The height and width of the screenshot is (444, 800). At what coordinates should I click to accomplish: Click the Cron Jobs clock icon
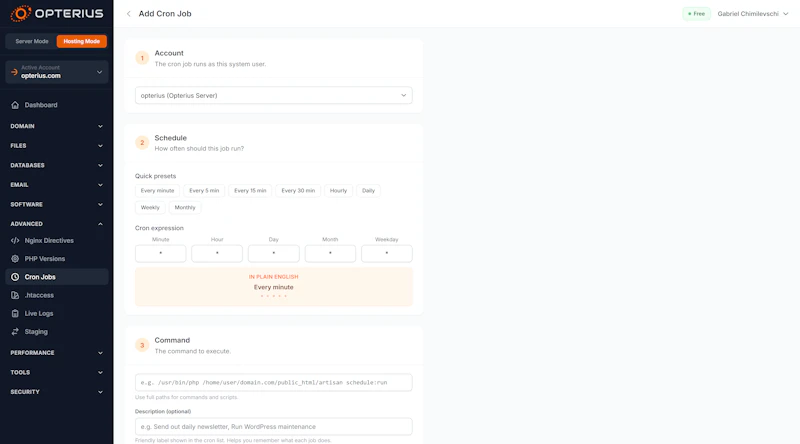pyautogui.click(x=15, y=277)
